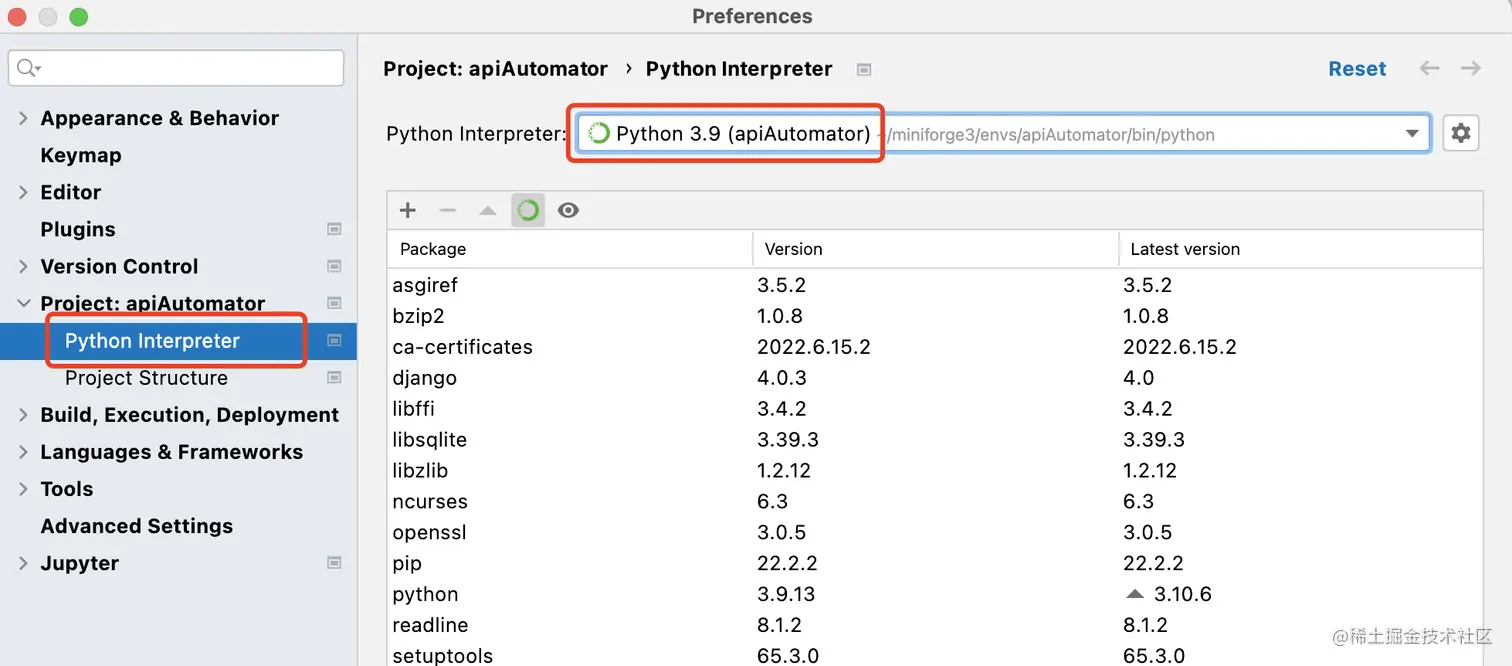The image size is (1512, 666).
Task: Expand the Appearance & Behavior section
Action: [x=23, y=118]
